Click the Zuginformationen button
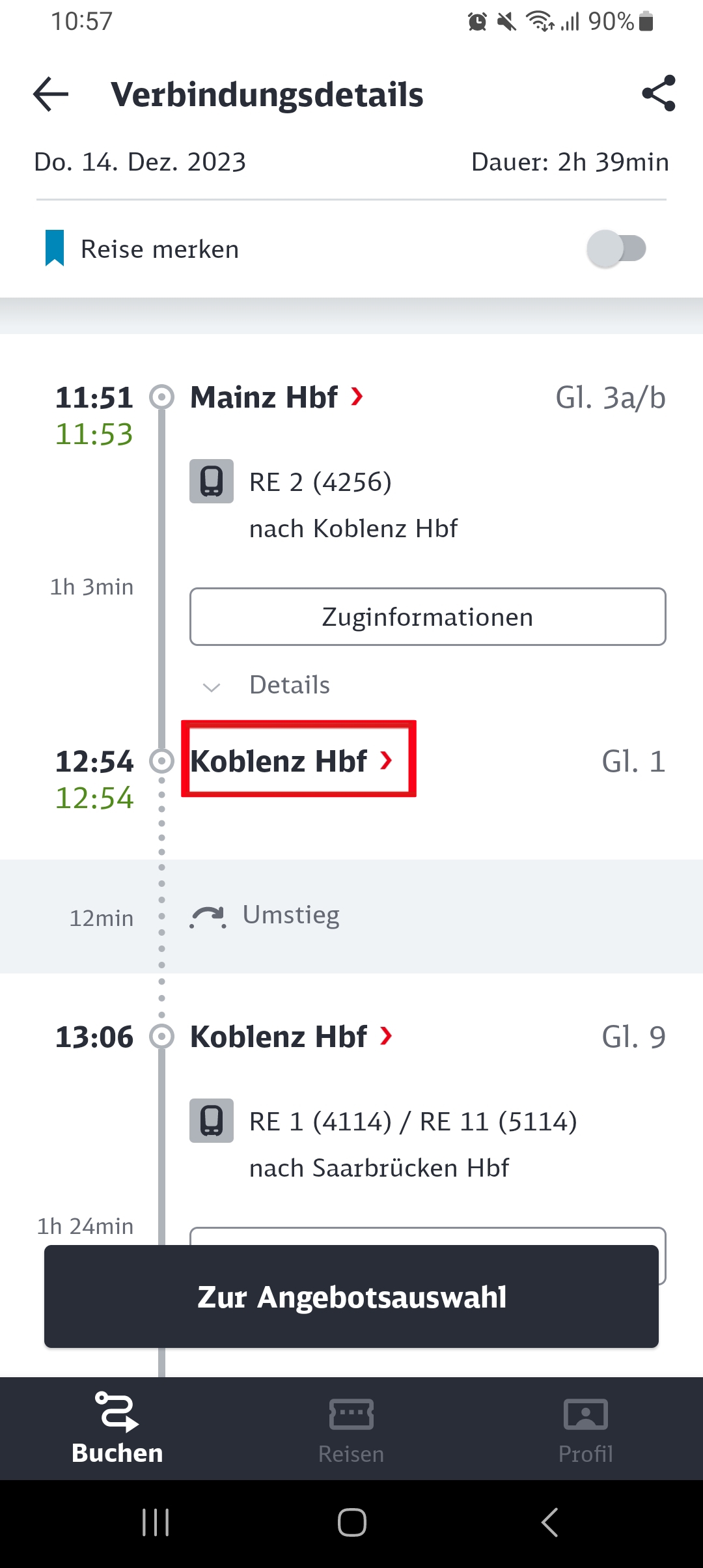The width and height of the screenshot is (703, 1568). pos(428,617)
